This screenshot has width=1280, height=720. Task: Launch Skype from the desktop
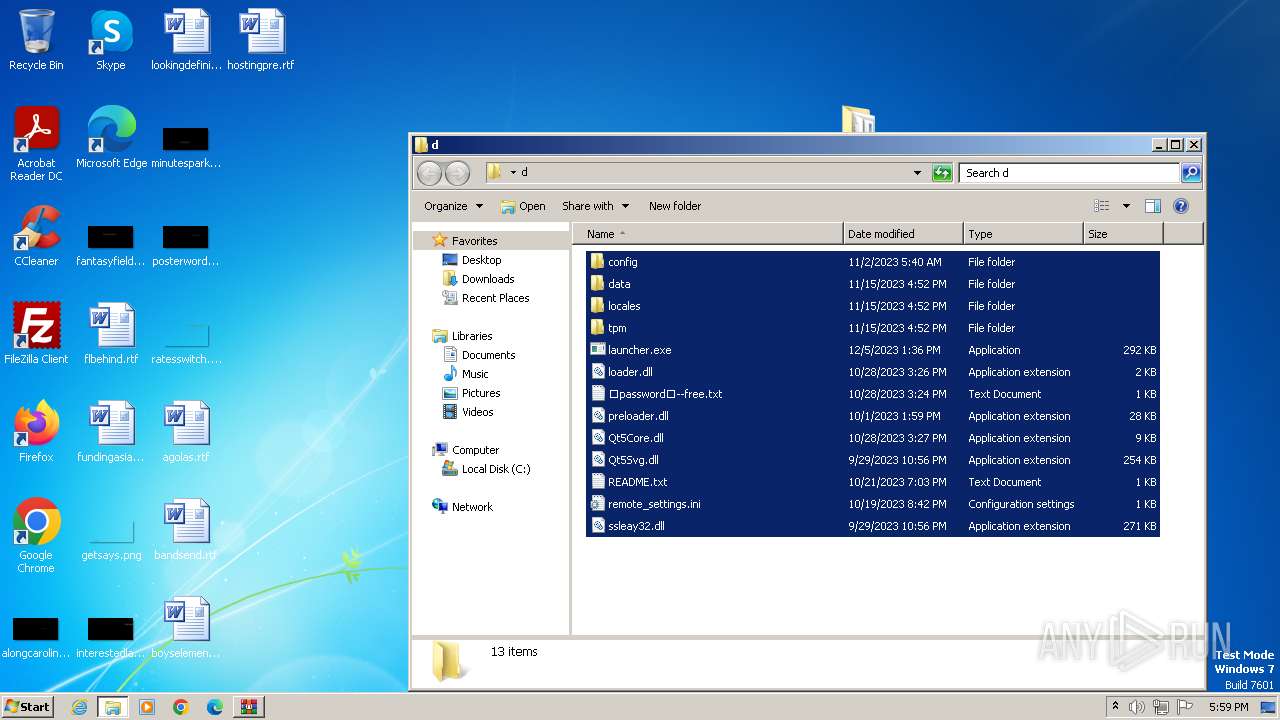111,40
